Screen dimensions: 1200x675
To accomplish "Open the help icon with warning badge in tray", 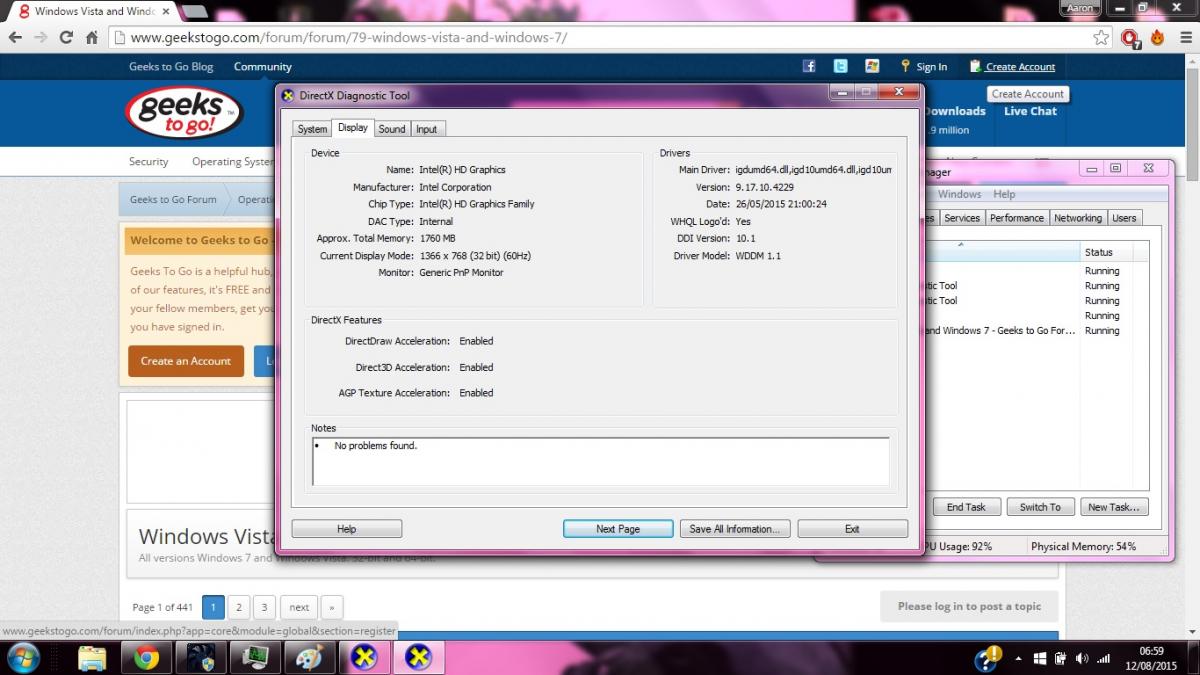I will point(987,658).
